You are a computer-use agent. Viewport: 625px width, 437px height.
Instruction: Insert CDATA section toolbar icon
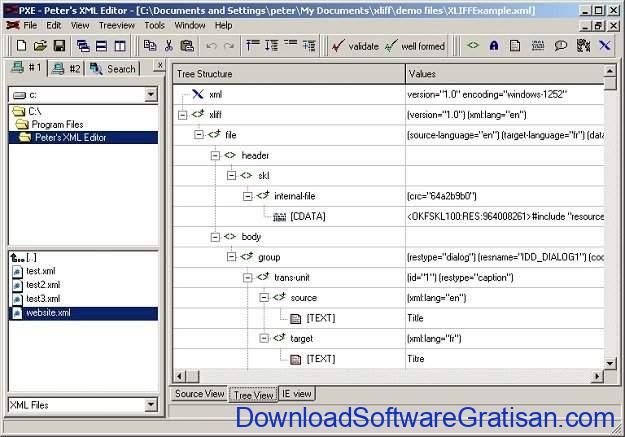tap(538, 46)
